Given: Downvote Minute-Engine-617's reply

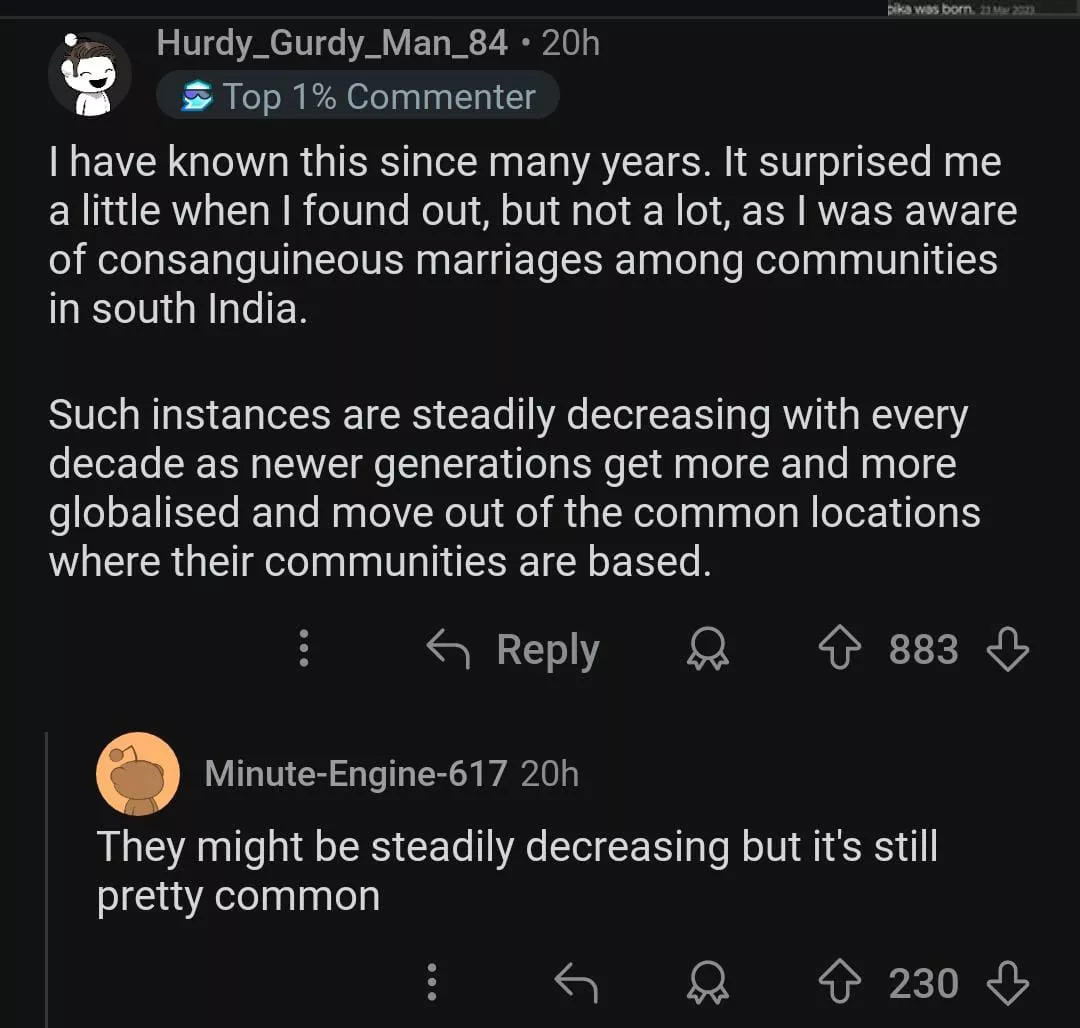Looking at the screenshot, I should pyautogui.click(x=1007, y=984).
